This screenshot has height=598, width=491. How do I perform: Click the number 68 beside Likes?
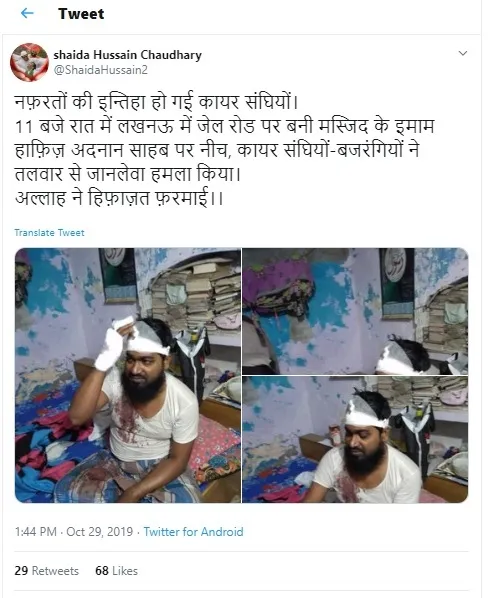102,571
